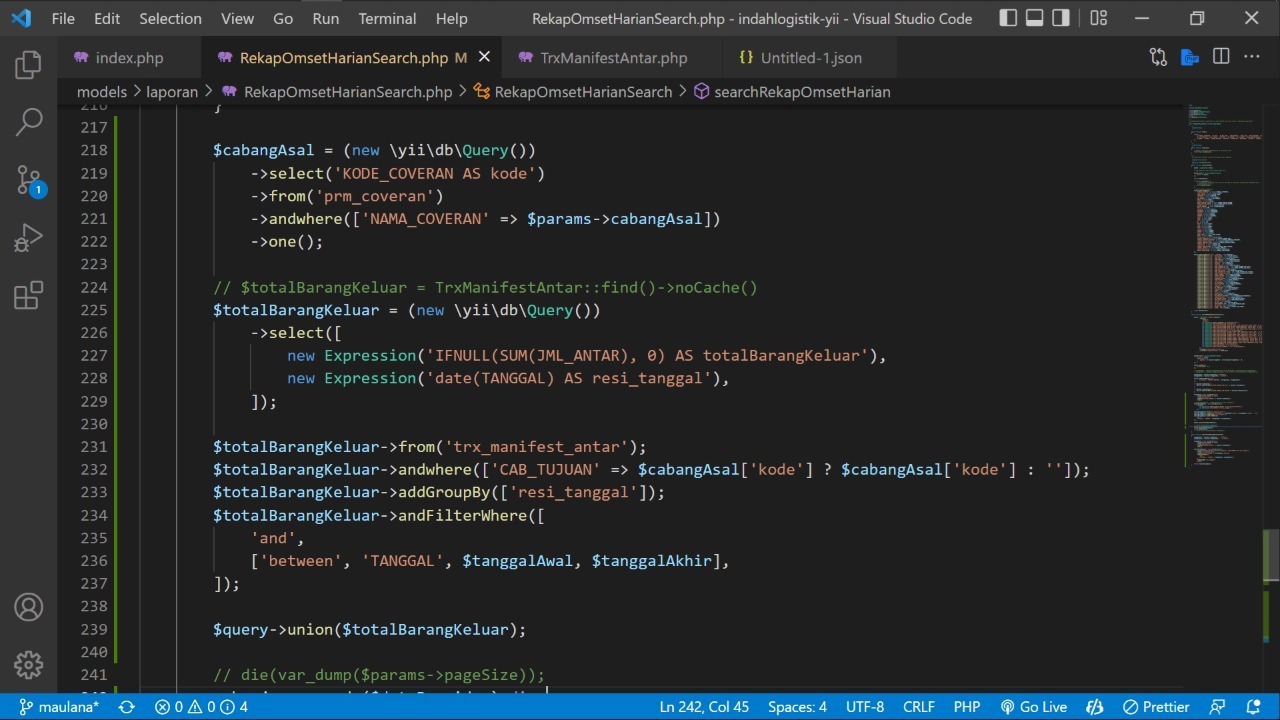Toggle the bottom panel visibility
The height and width of the screenshot is (720, 1280).
(1035, 18)
